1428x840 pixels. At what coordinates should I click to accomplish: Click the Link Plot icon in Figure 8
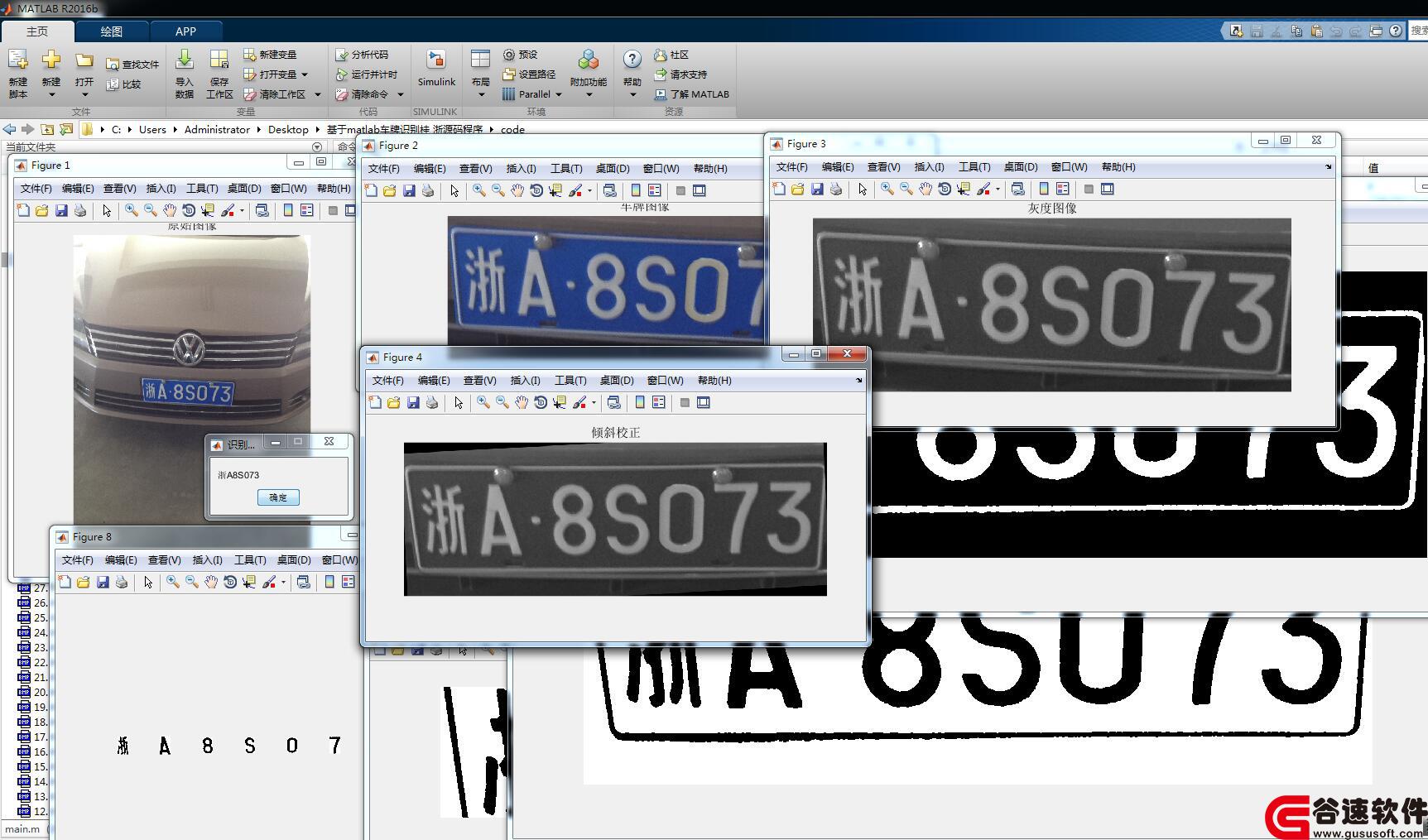[303, 582]
